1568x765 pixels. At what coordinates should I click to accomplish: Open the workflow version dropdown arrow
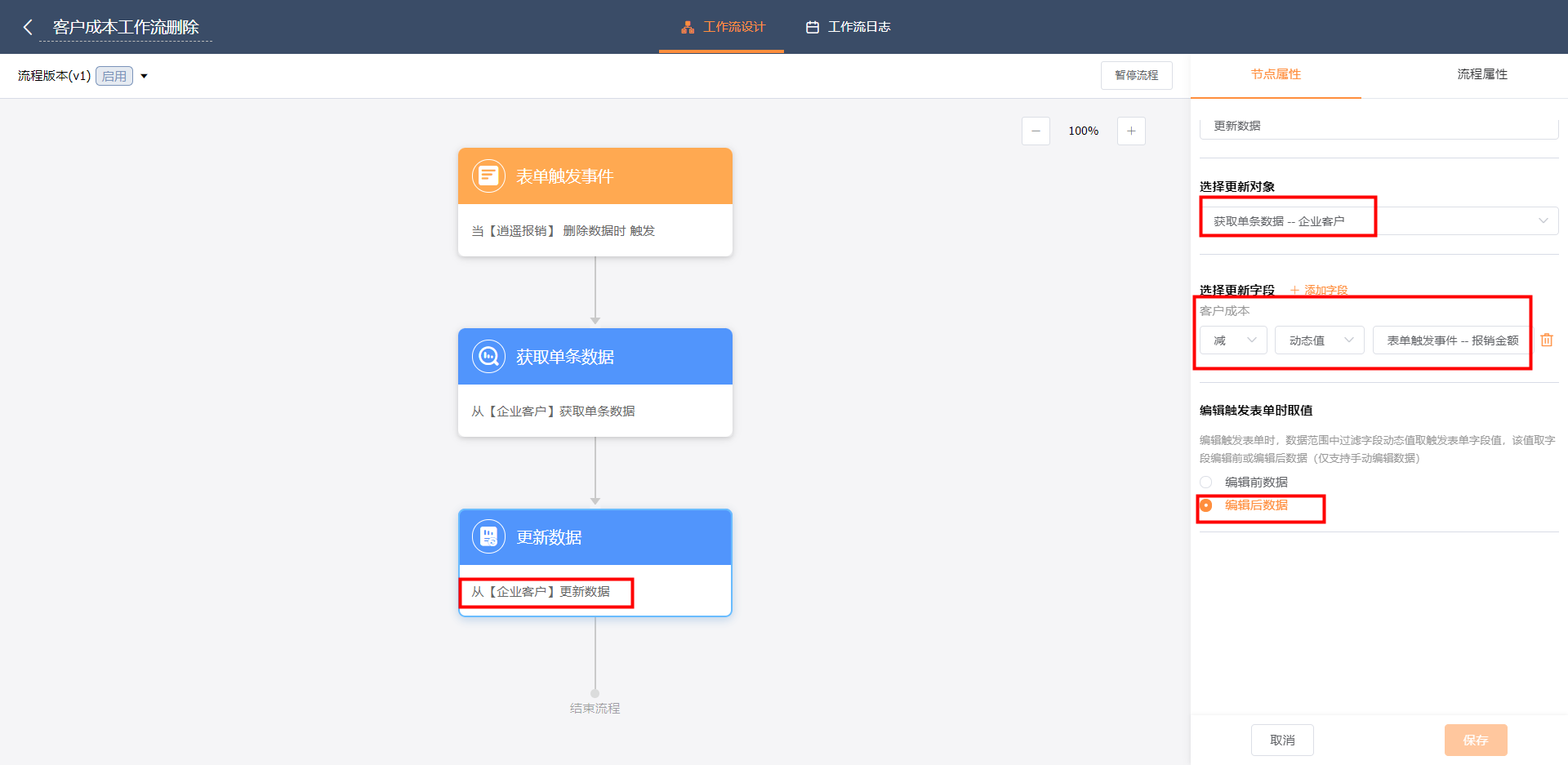[x=145, y=76]
